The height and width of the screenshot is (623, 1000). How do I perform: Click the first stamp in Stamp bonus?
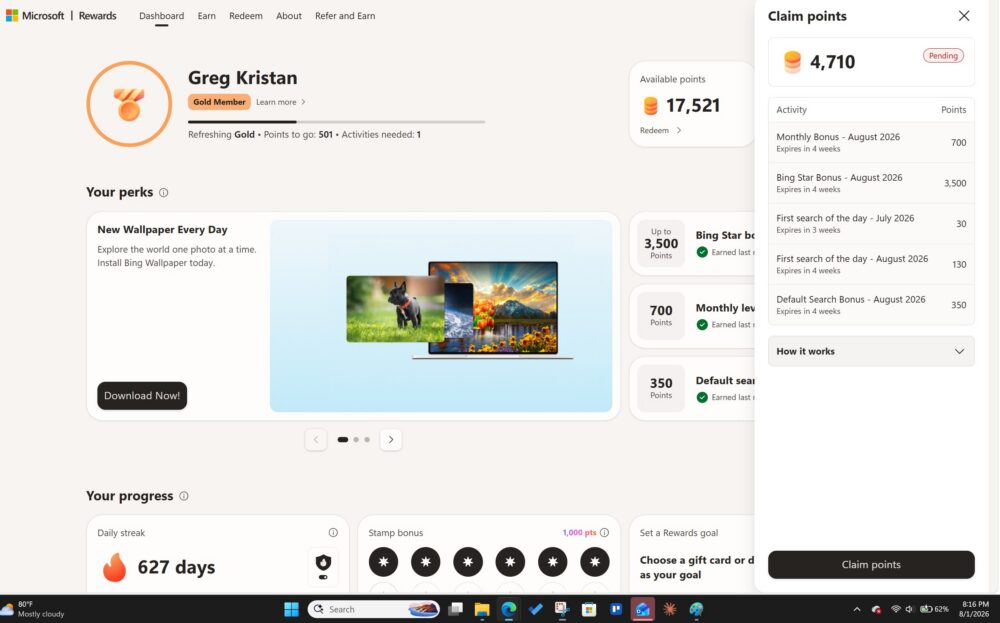point(383,562)
